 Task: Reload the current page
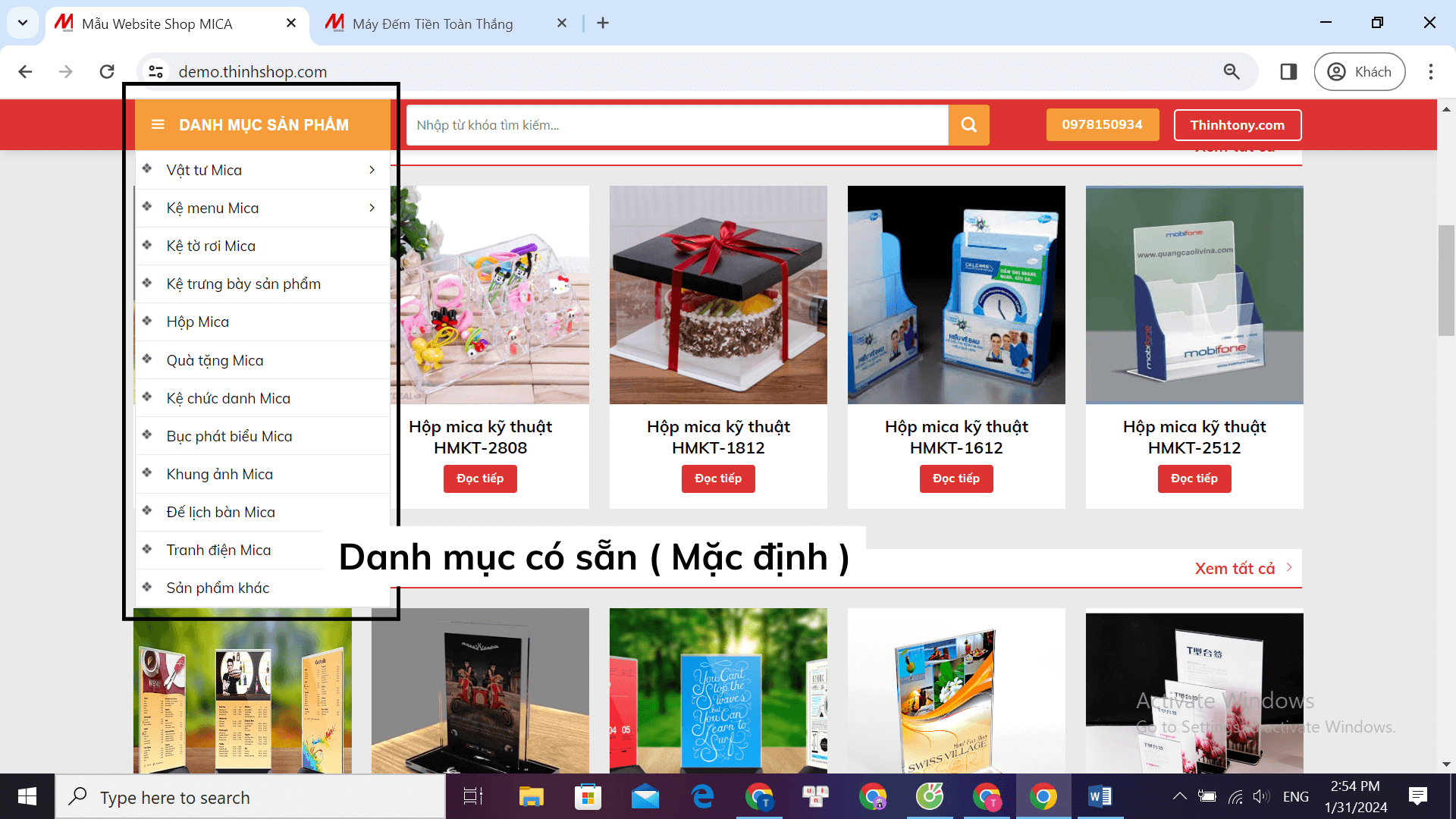coord(106,71)
